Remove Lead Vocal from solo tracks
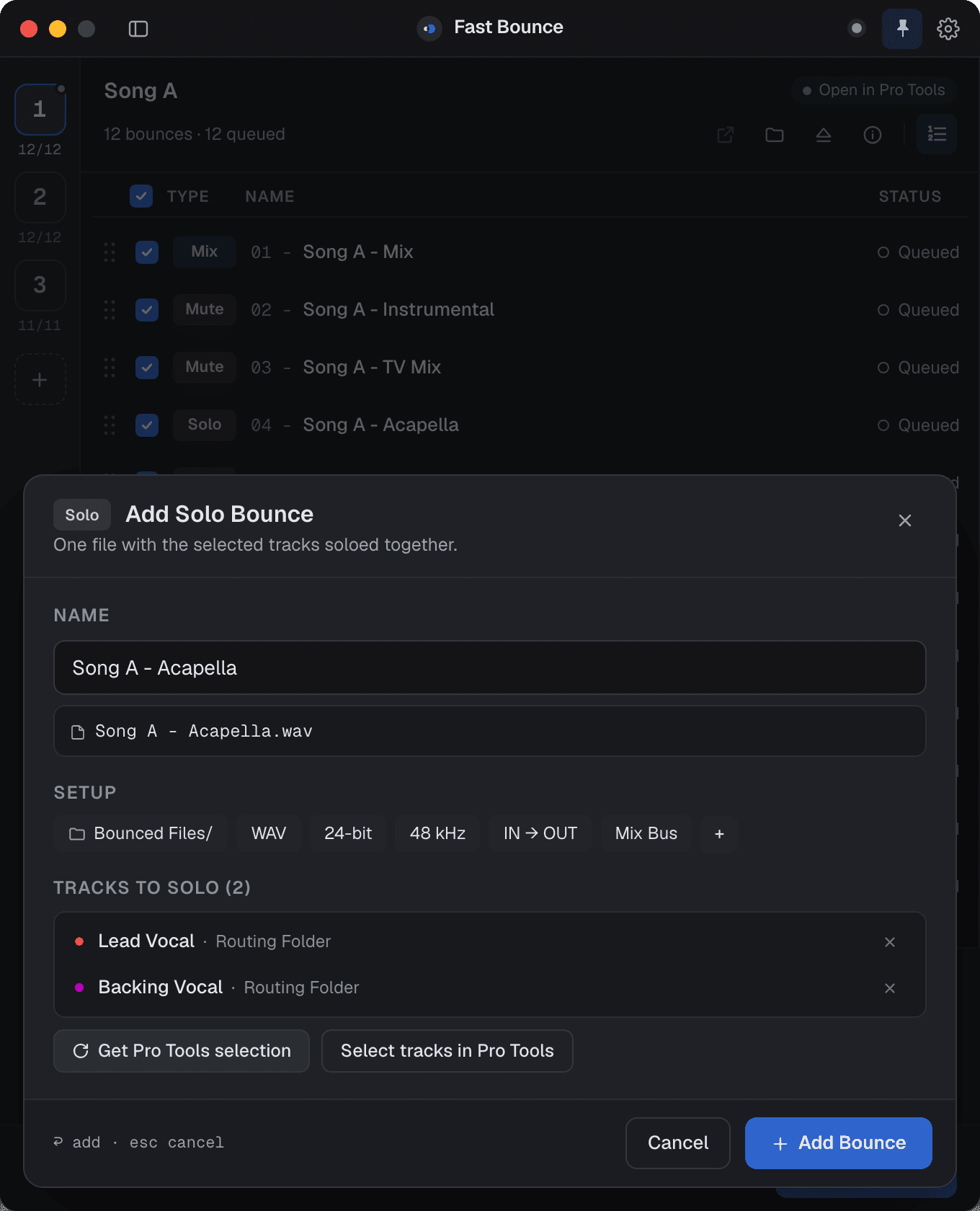 (x=890, y=942)
